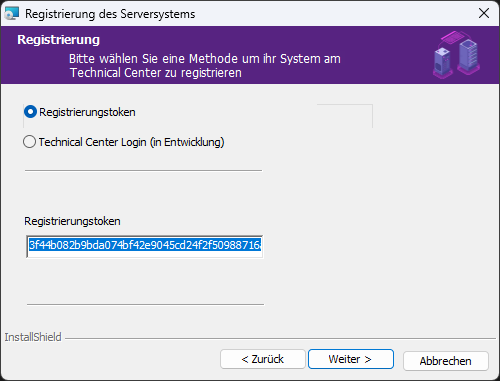The height and width of the screenshot is (381, 500).
Task: Click the bold Registrierung banner heading
Action: click(58, 40)
